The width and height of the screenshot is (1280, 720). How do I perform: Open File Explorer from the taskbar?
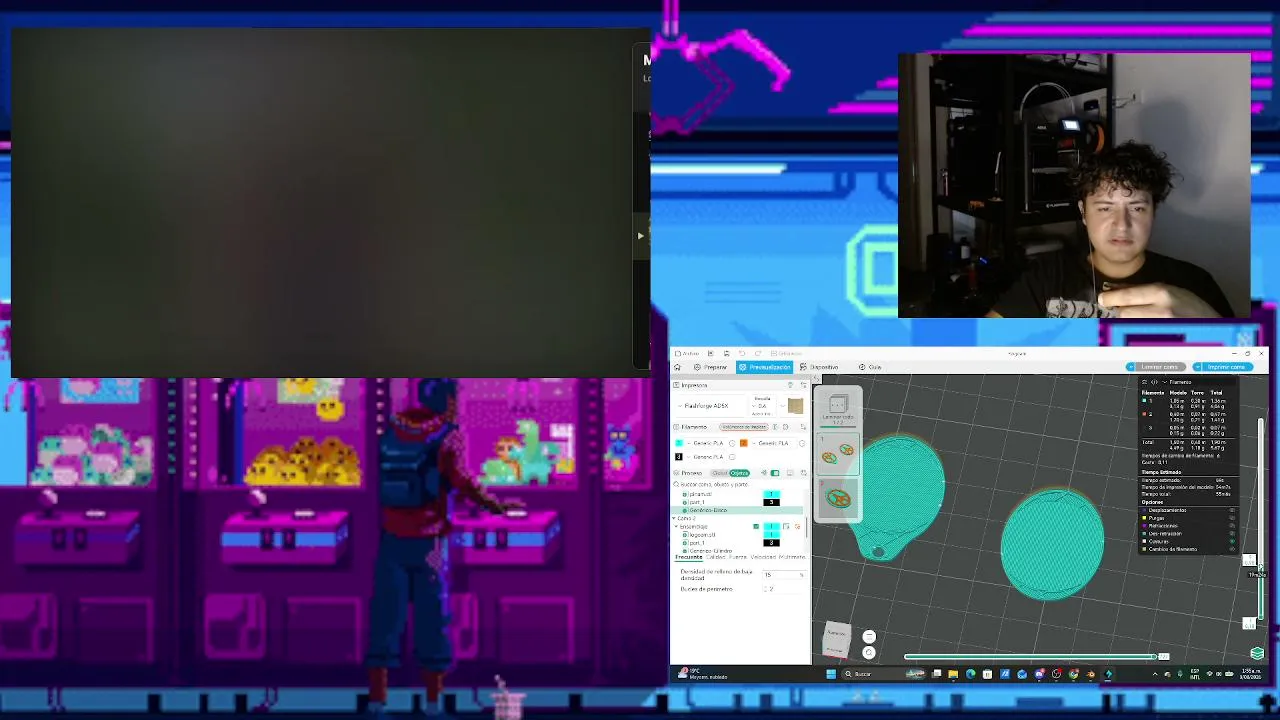(953, 674)
